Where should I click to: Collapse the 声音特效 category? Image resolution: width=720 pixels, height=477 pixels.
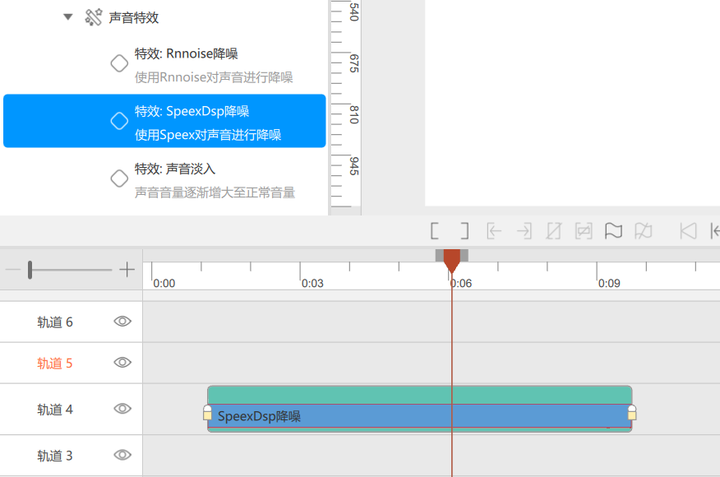(68, 17)
